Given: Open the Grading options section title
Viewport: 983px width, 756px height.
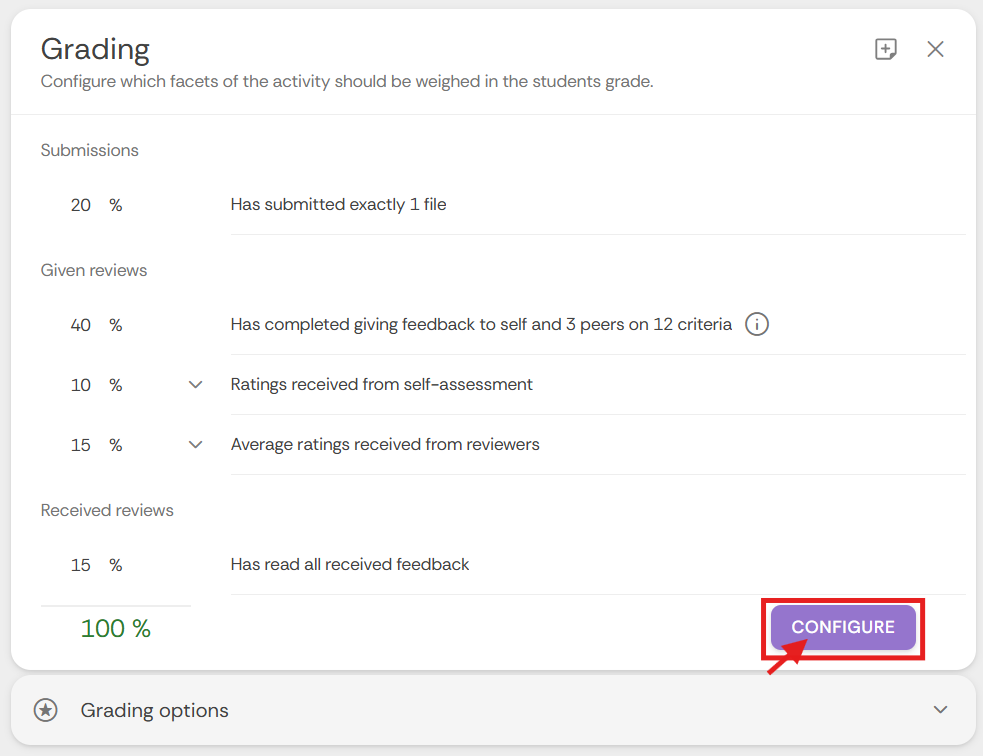Looking at the screenshot, I should (155, 710).
